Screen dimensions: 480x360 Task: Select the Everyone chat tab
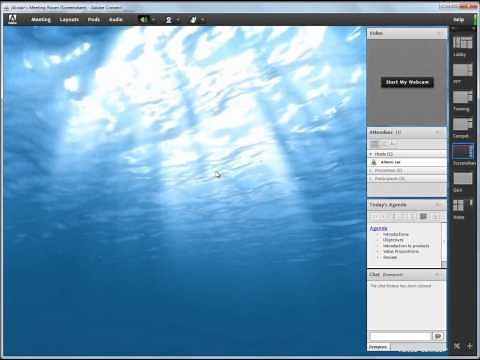[378, 347]
